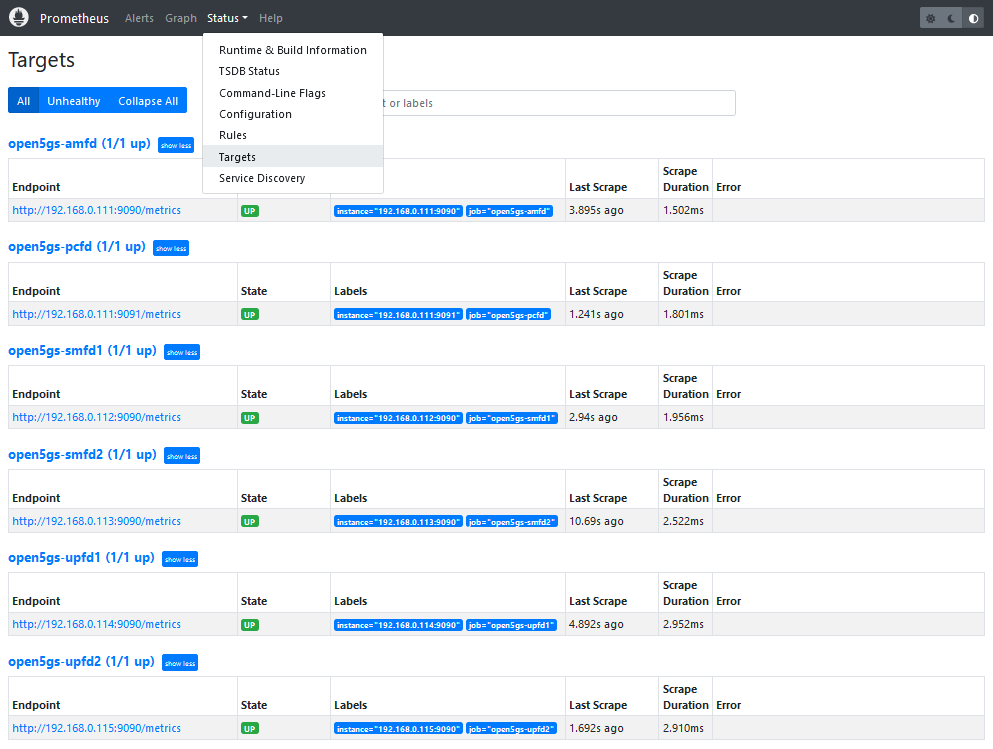The image size is (993, 749).
Task: Click scrape duration value 2.952ms
Action: (683, 624)
